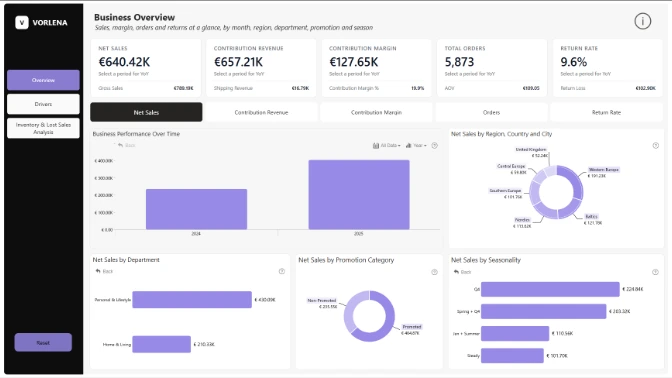This screenshot has width=672, height=378.
Task: Open the Drivers page in sidebar
Action: (x=43, y=104)
